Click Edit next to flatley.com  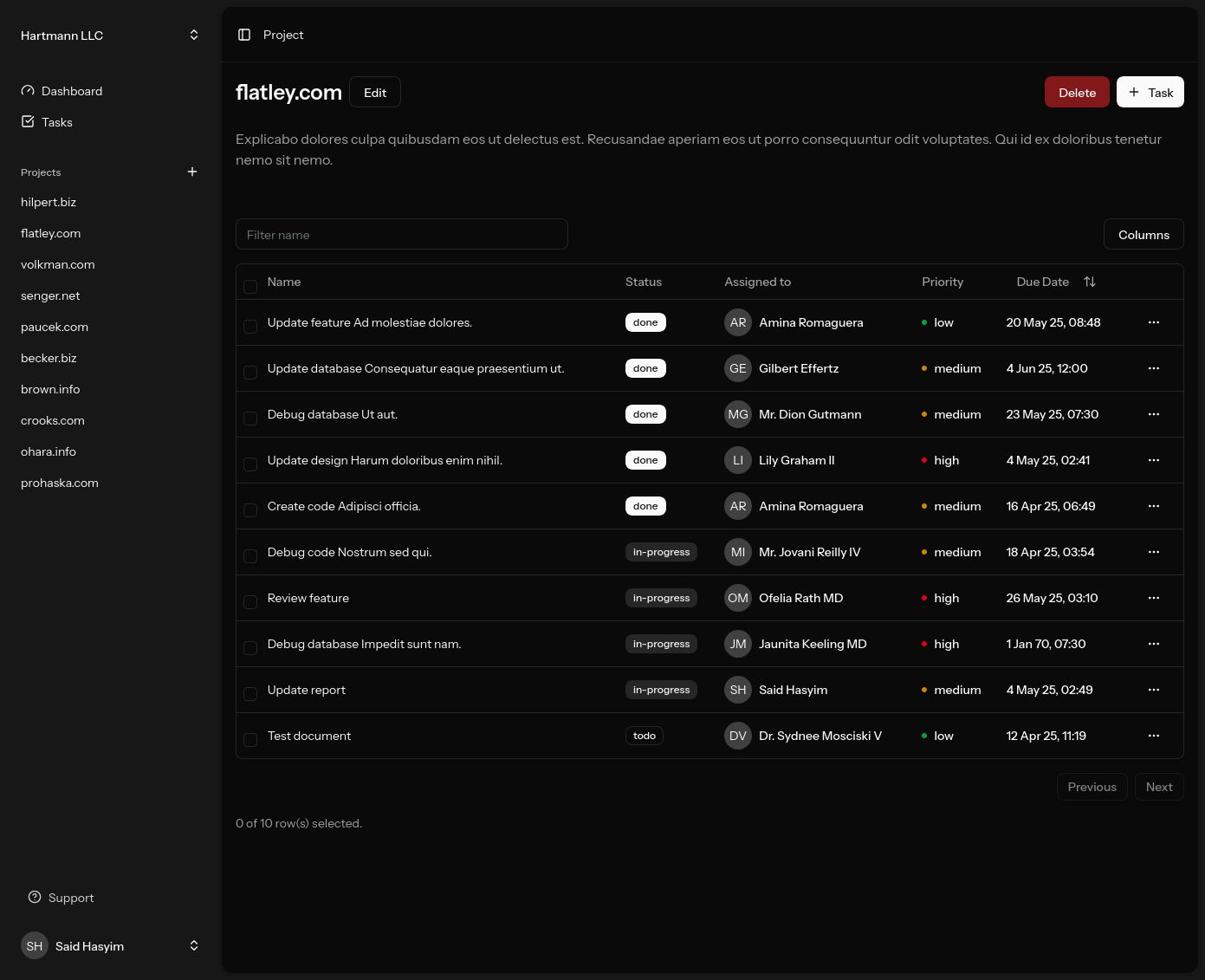coord(375,93)
